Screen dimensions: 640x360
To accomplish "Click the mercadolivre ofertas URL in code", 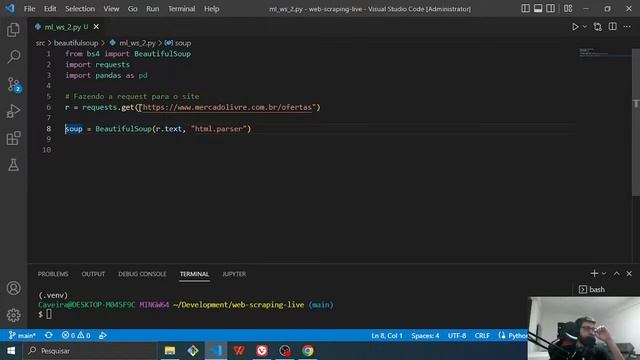I will 227,107.
